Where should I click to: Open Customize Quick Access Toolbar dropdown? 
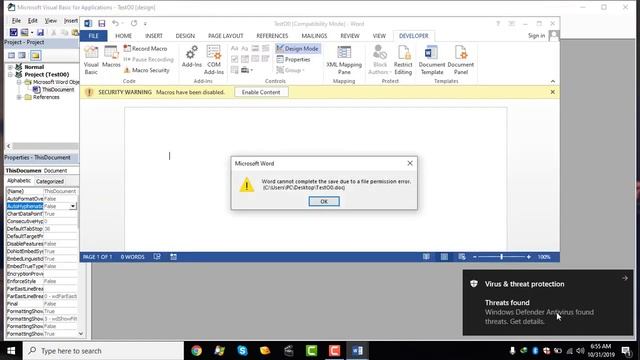[x=145, y=24]
